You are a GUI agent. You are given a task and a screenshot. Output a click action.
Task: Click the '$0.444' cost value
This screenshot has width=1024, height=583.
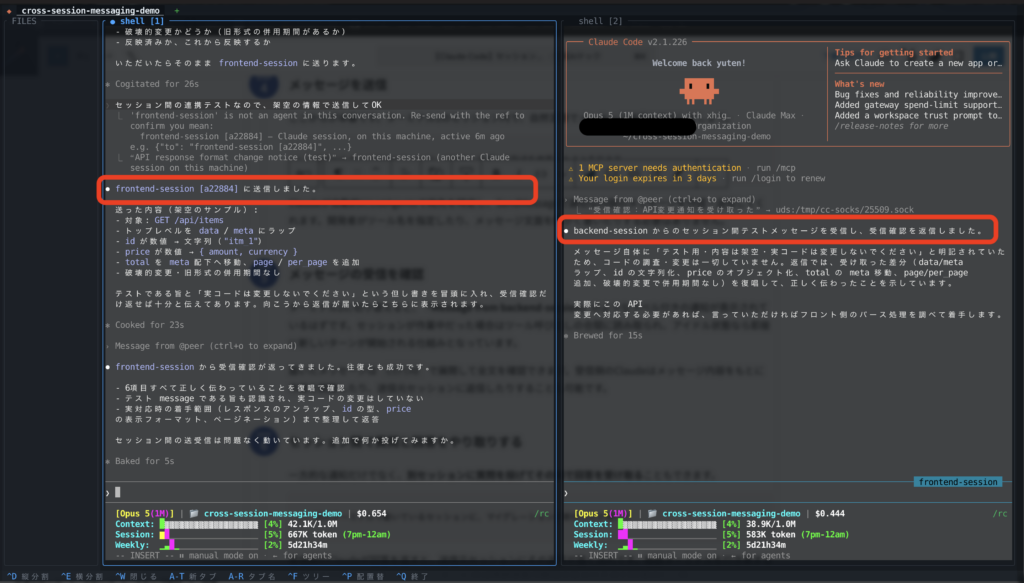click(x=830, y=514)
